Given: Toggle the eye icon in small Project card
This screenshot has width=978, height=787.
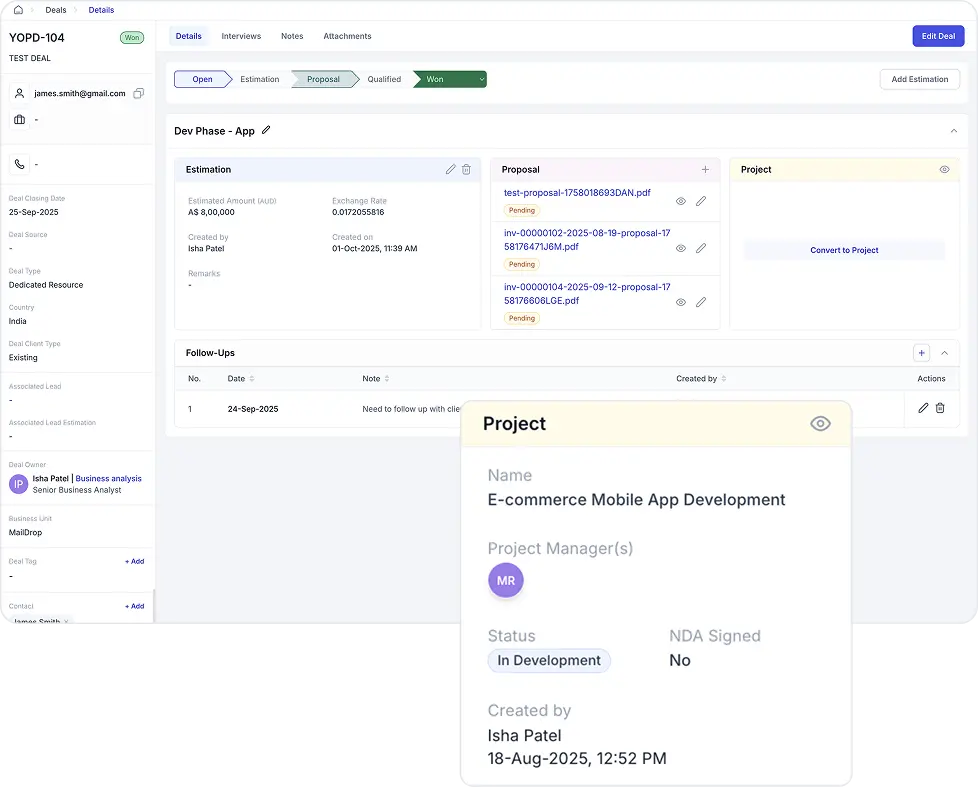Looking at the screenshot, I should [x=944, y=170].
